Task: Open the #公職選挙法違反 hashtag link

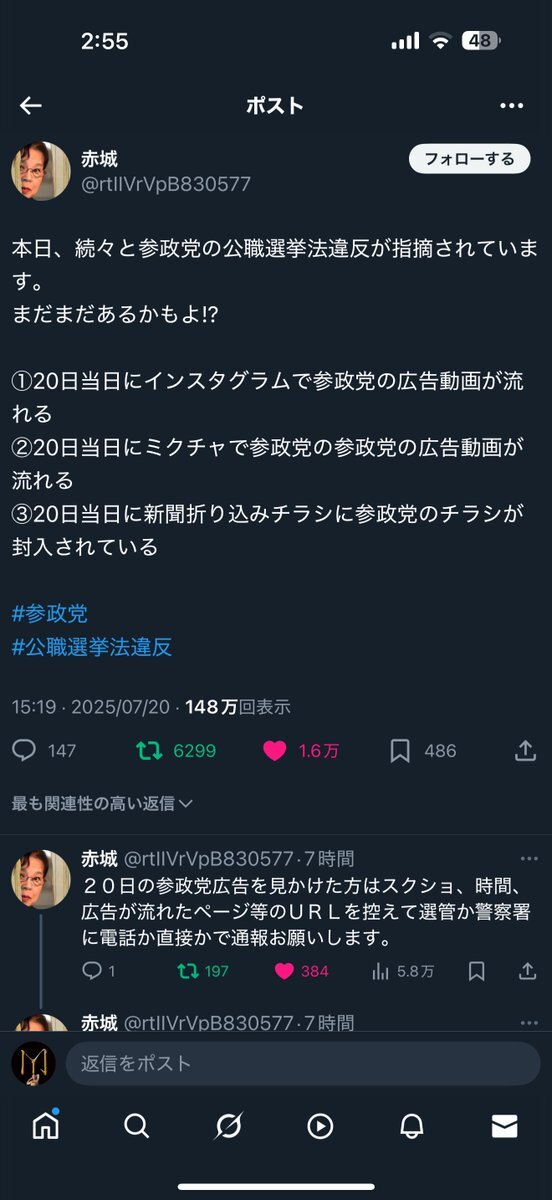Action: point(92,647)
